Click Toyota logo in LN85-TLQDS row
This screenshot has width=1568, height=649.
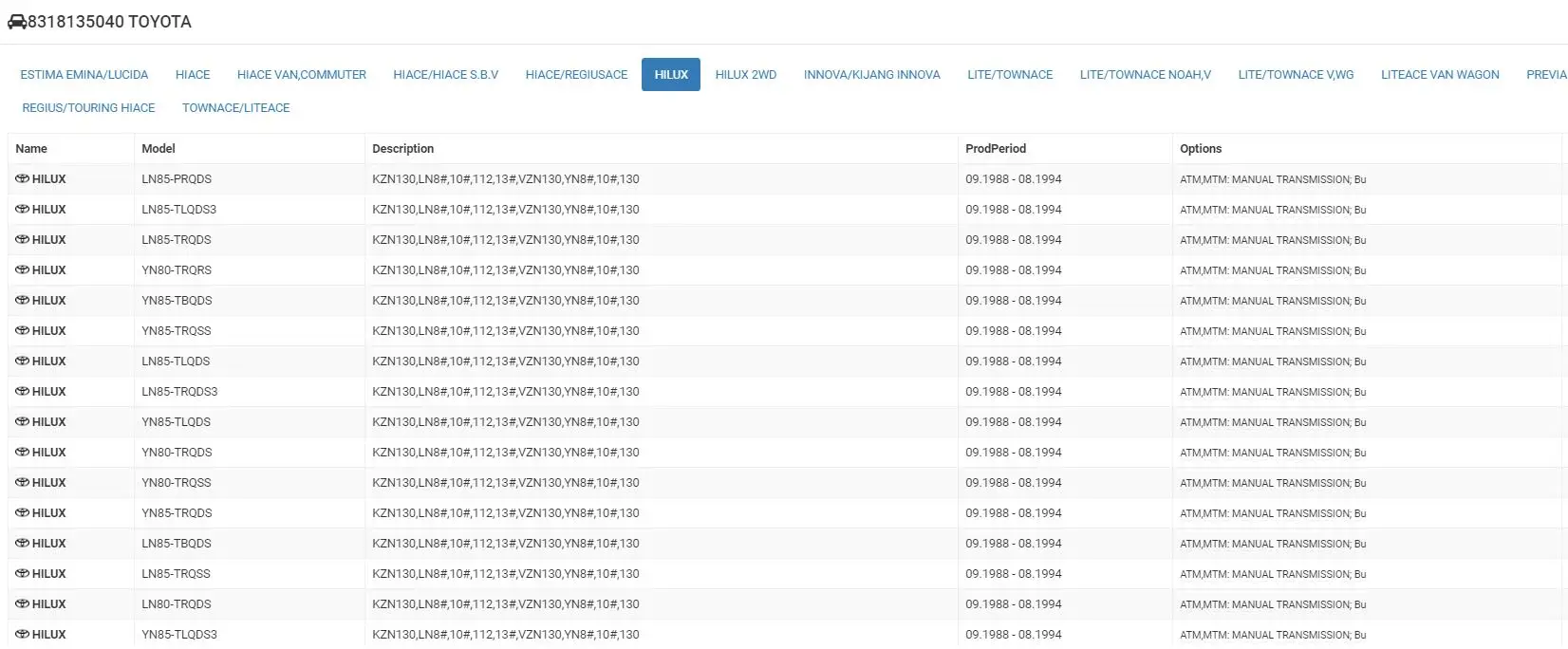coord(22,361)
